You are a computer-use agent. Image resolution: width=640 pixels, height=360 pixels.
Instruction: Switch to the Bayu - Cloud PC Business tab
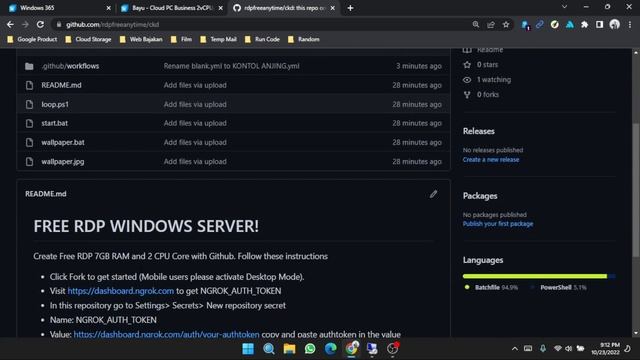coord(172,8)
